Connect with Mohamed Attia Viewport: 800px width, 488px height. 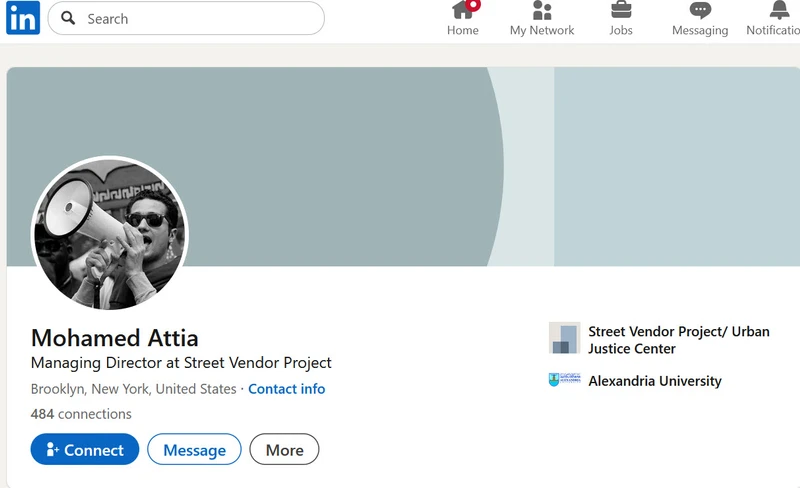click(x=85, y=449)
